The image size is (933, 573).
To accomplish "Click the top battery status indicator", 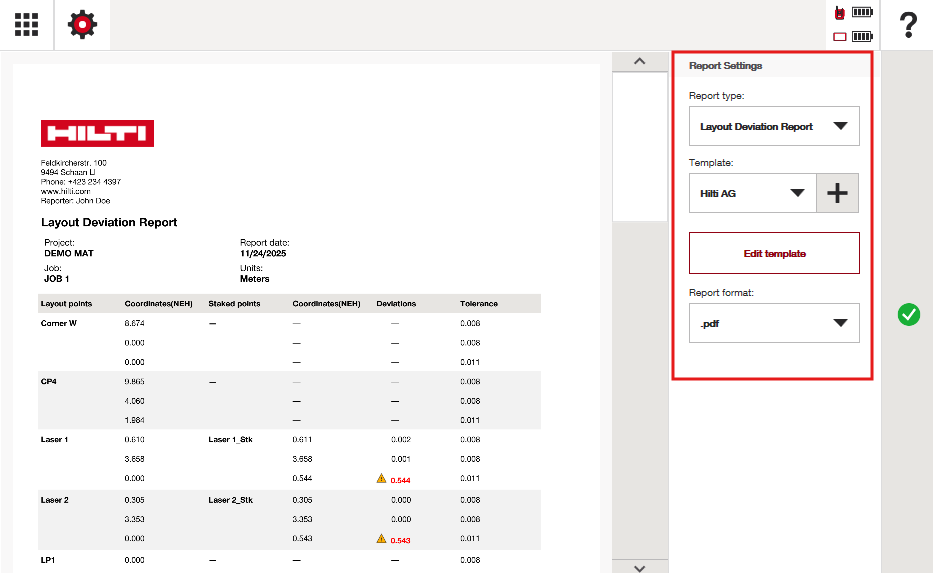I will pos(862,13).
